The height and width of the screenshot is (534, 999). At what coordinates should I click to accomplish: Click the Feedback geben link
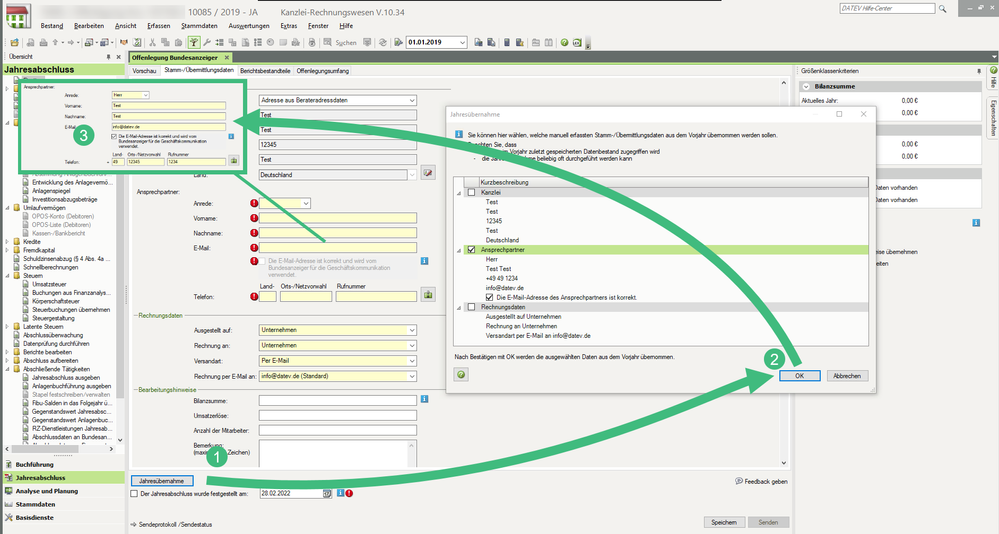point(761,481)
